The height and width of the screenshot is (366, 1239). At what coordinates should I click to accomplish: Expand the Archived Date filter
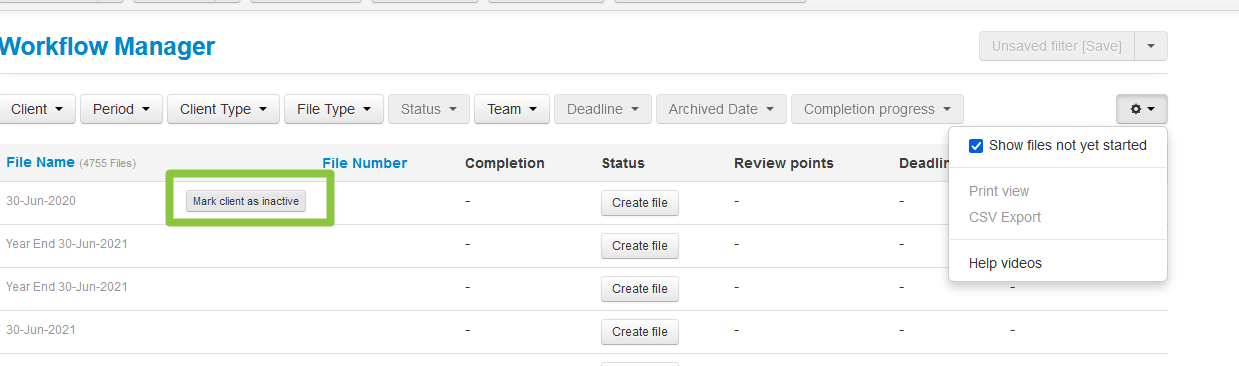721,109
